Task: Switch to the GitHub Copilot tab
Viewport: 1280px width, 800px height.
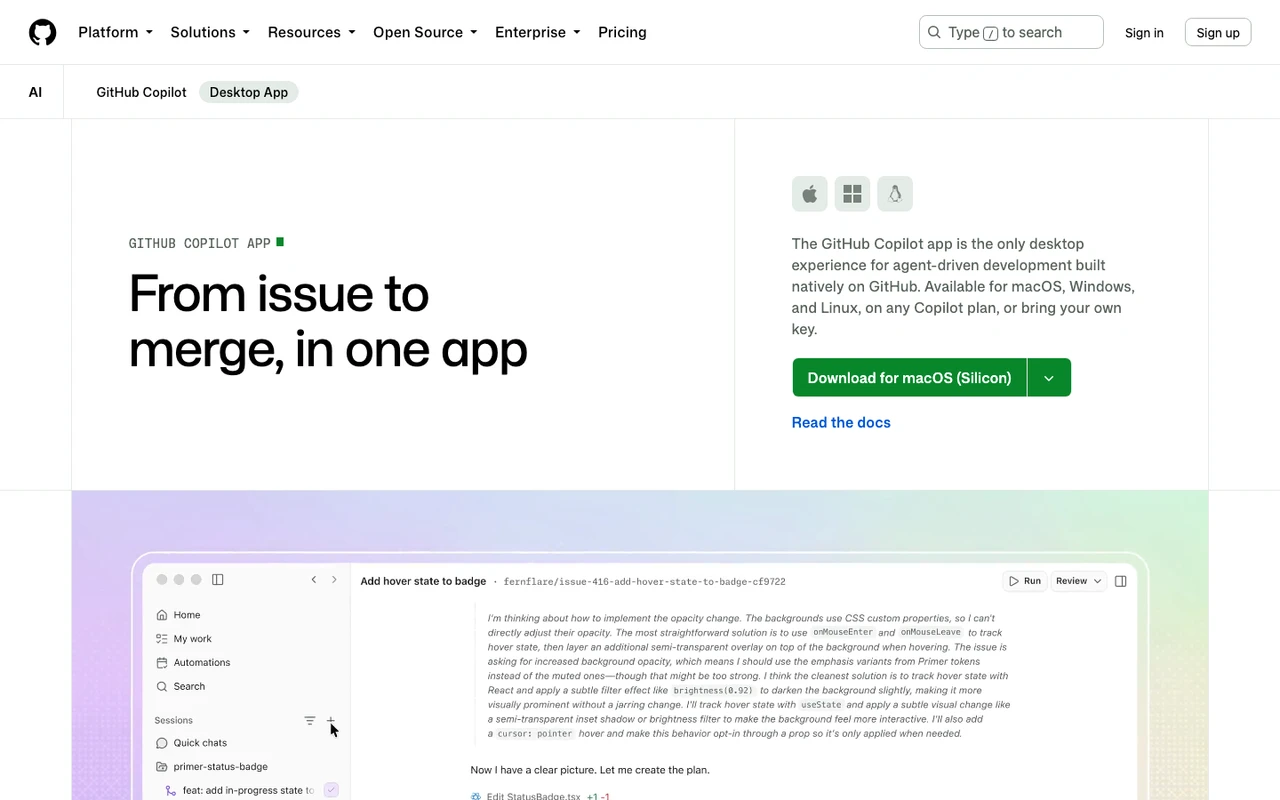Action: point(141,92)
